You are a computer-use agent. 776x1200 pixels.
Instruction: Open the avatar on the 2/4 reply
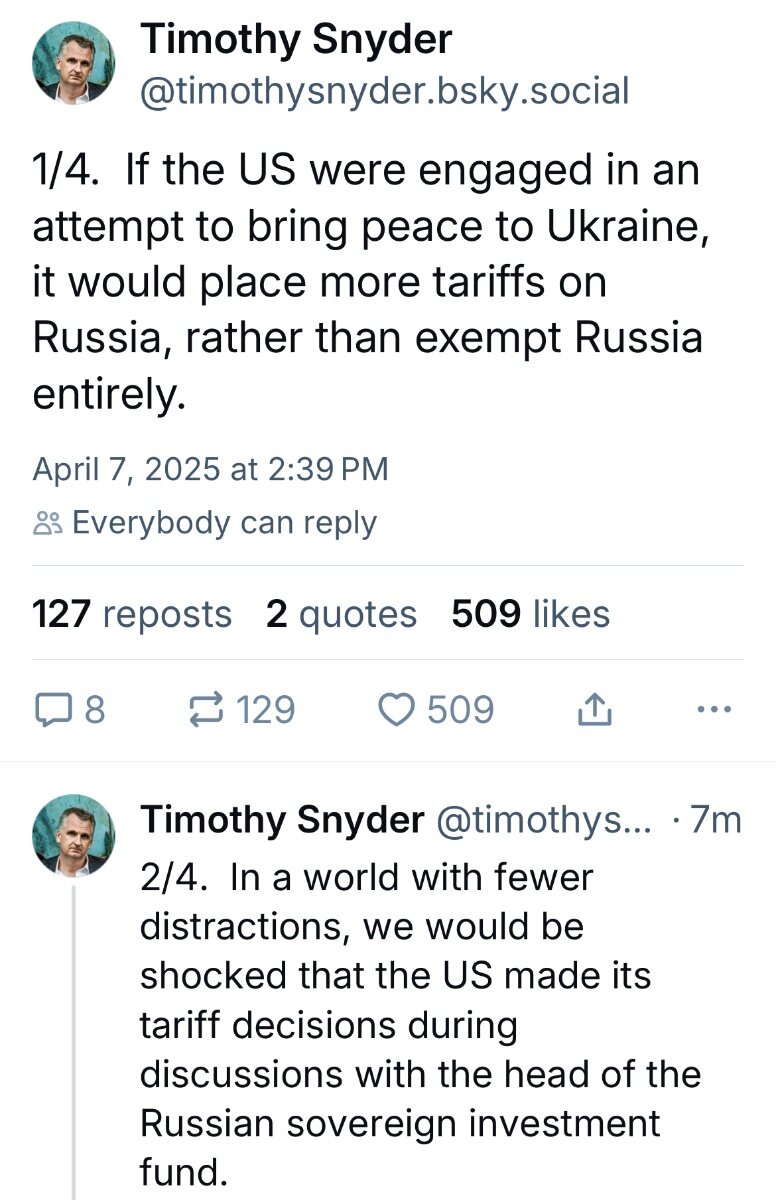pos(74,836)
